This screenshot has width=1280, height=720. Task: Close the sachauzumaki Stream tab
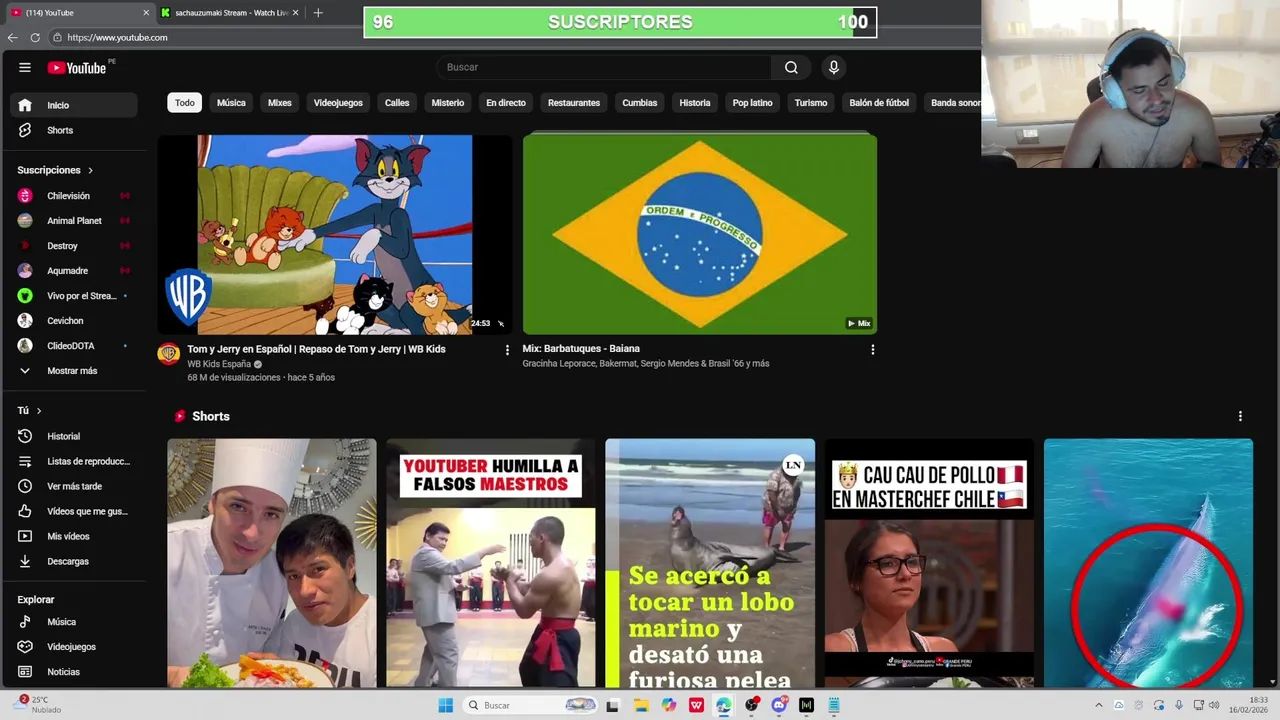coord(296,13)
